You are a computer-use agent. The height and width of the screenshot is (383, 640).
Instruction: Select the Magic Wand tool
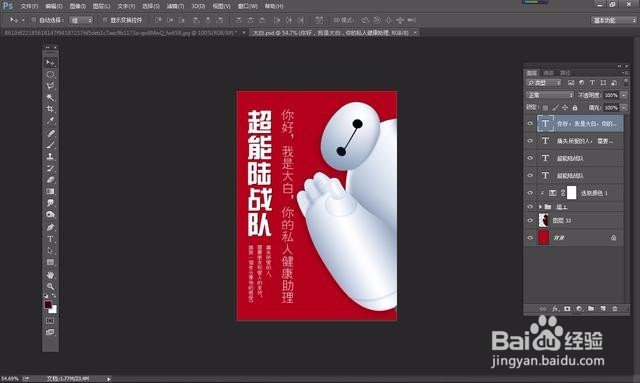tap(50, 98)
